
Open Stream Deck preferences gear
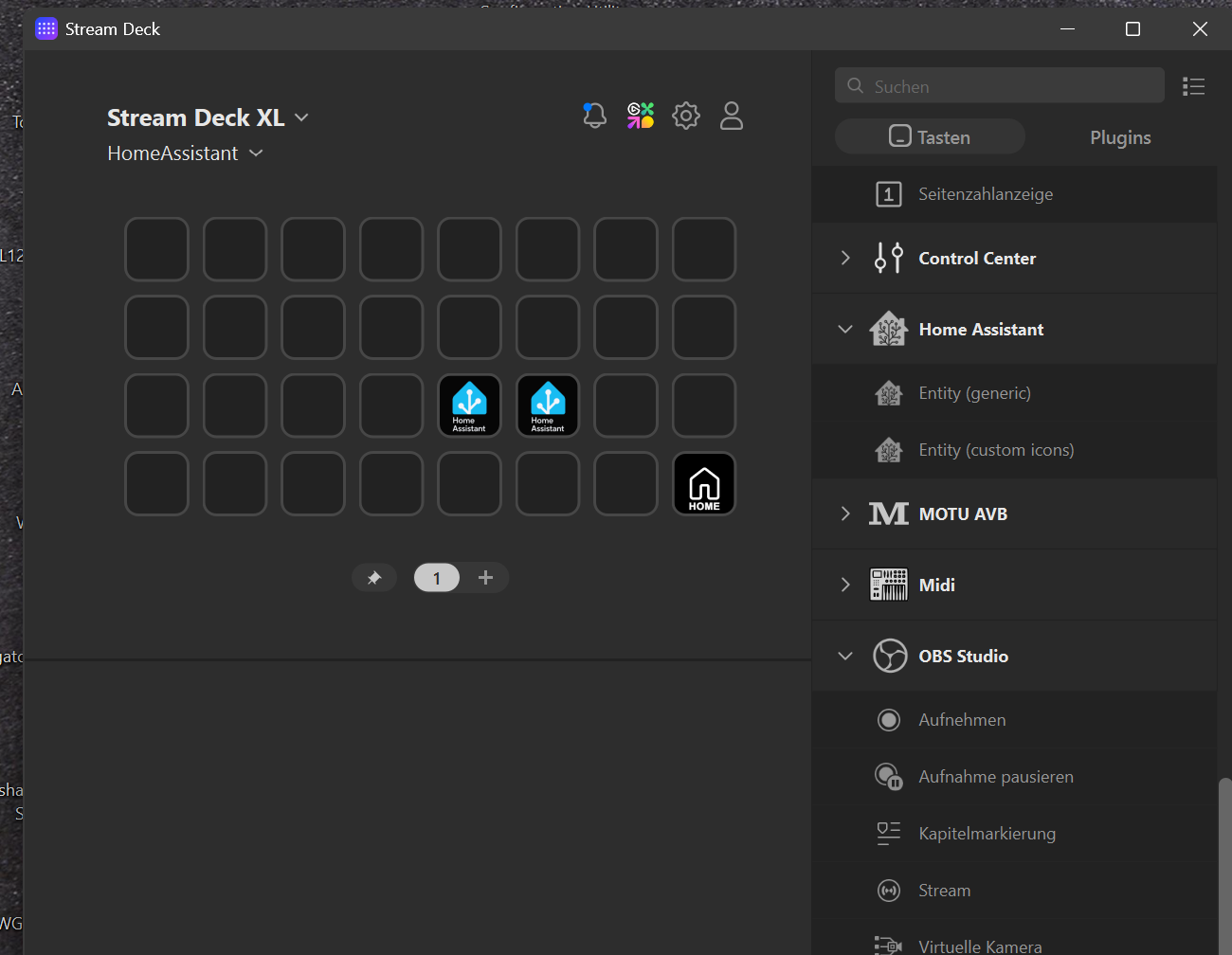tap(686, 116)
